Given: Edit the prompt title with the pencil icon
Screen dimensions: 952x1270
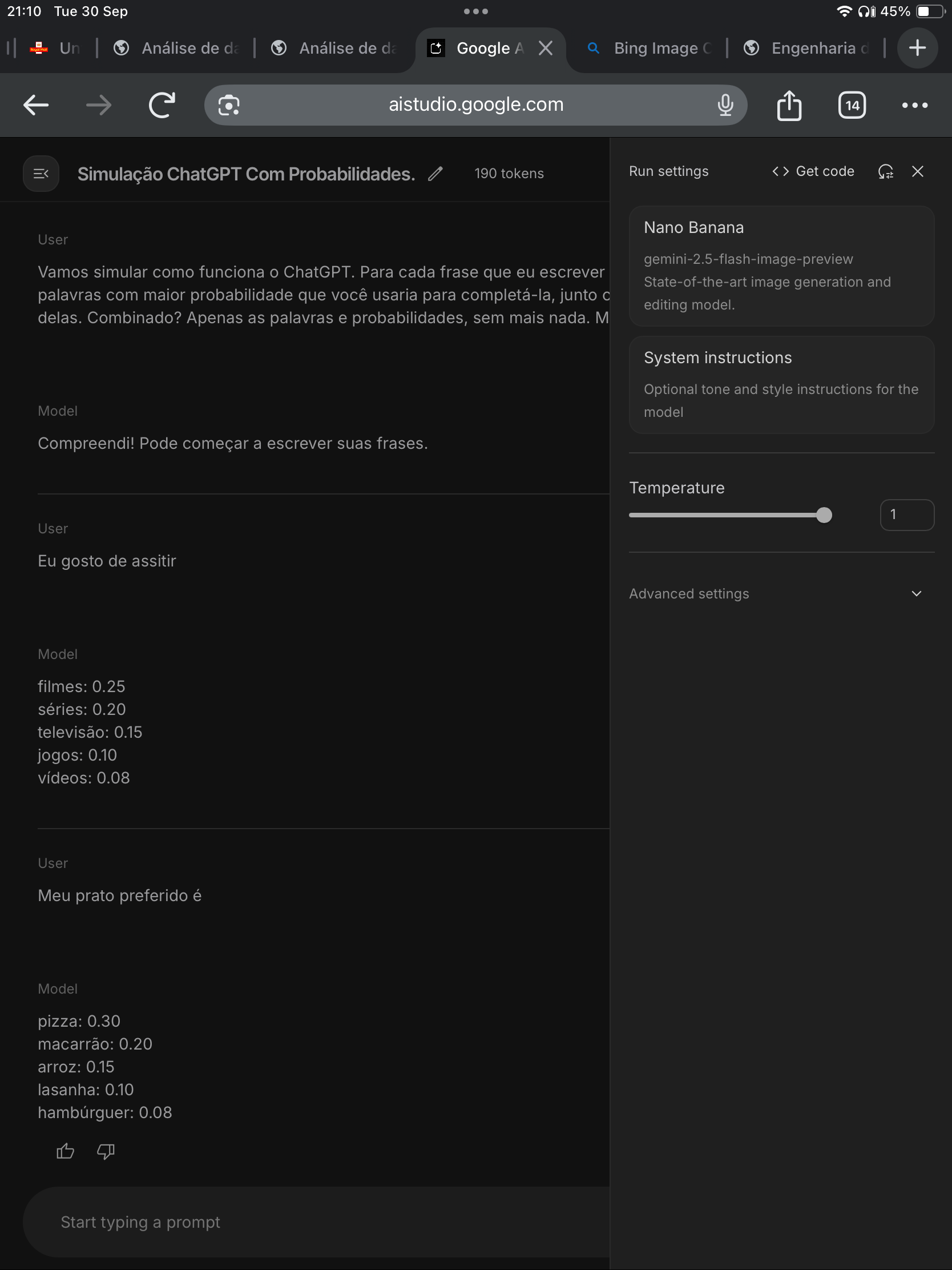Looking at the screenshot, I should [x=435, y=174].
